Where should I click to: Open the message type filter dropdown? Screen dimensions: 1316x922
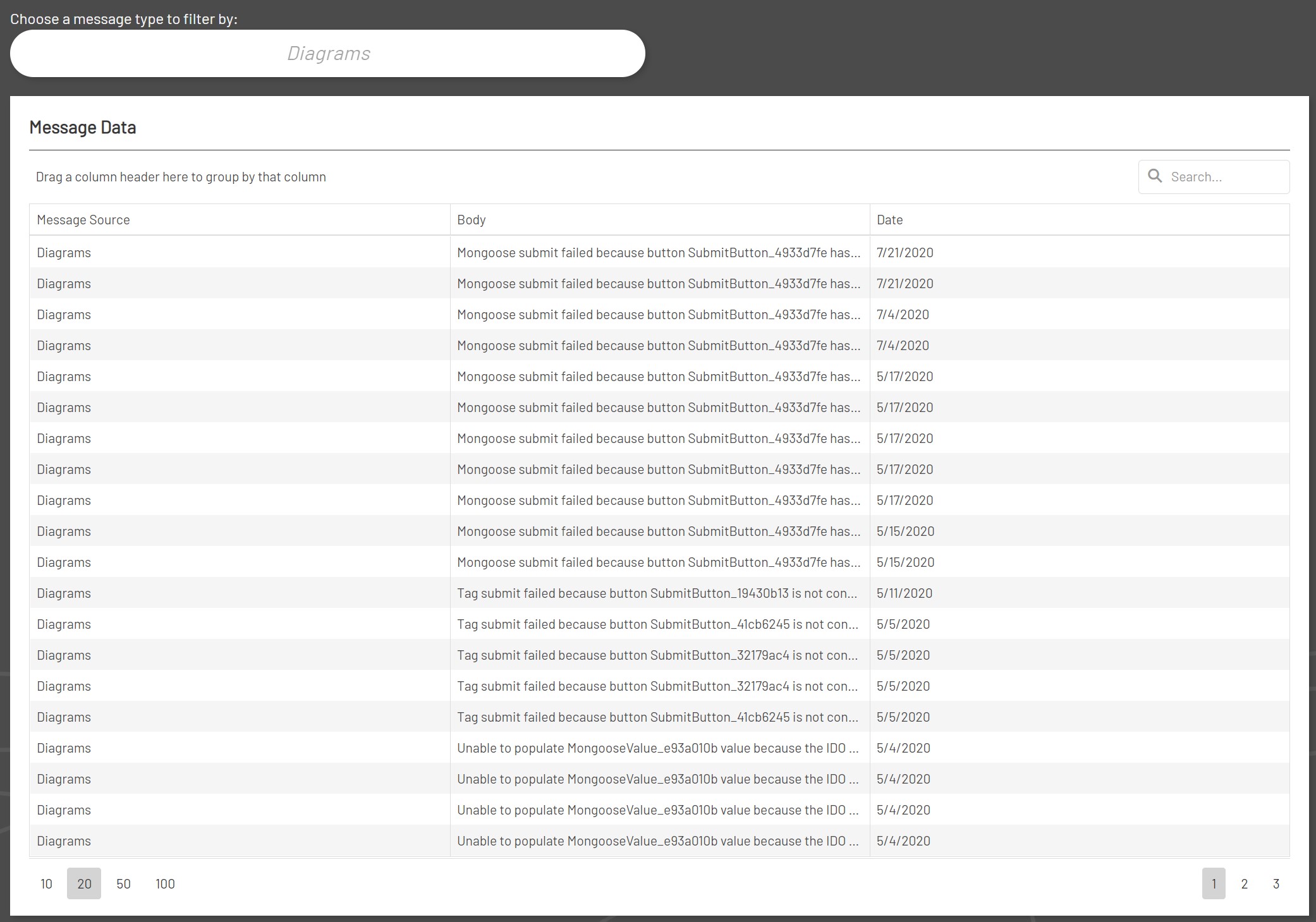point(327,53)
